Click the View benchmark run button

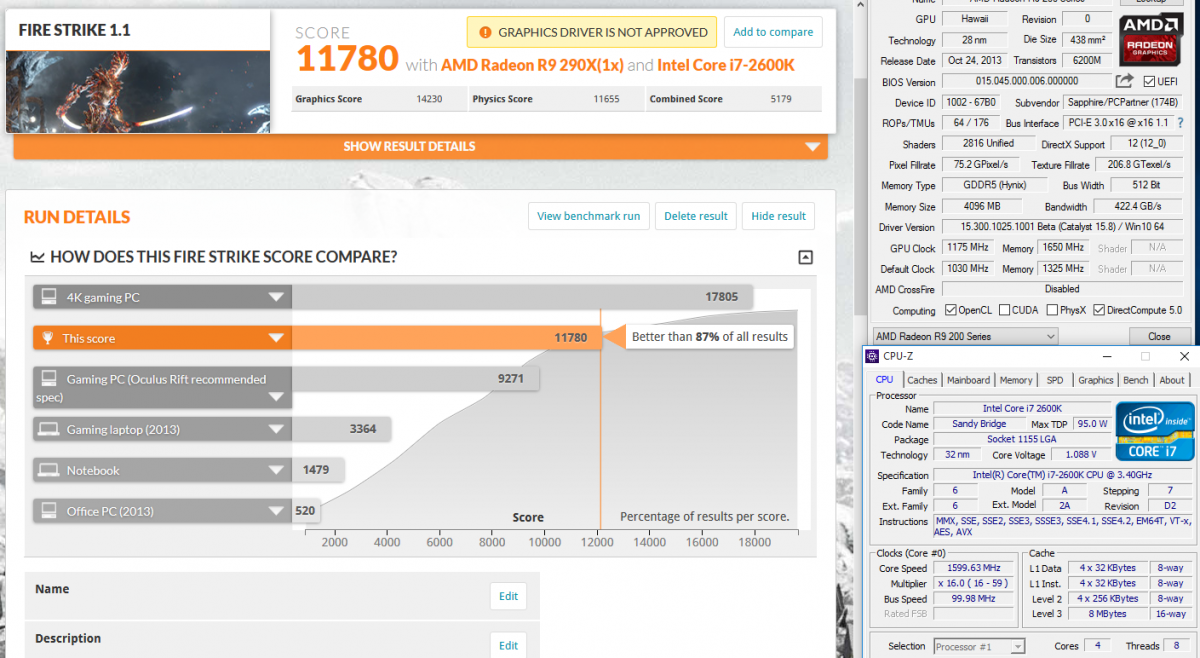pos(589,216)
